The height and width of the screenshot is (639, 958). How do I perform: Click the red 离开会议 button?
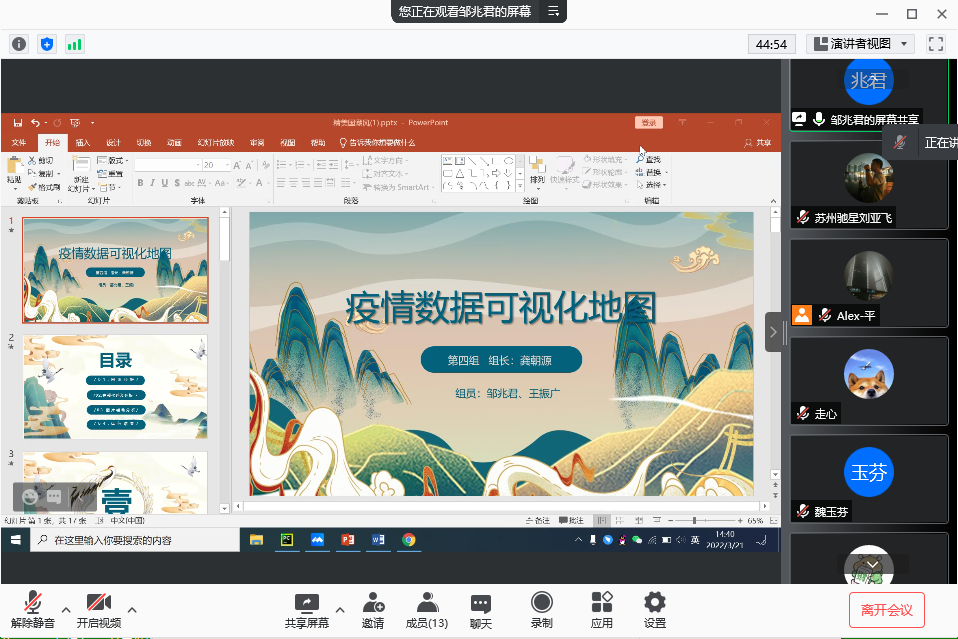click(886, 609)
